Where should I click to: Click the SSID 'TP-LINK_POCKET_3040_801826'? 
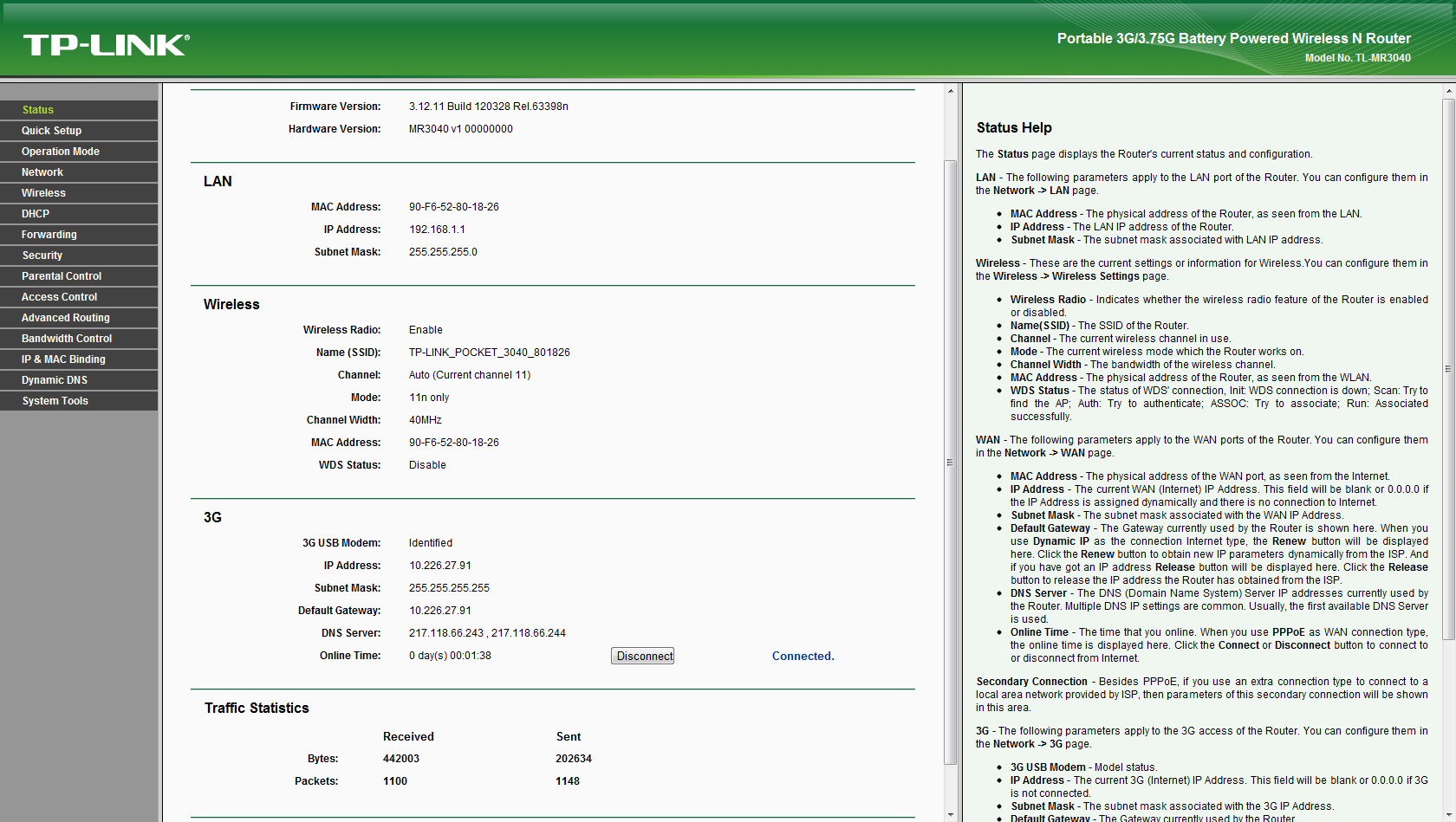[490, 353]
